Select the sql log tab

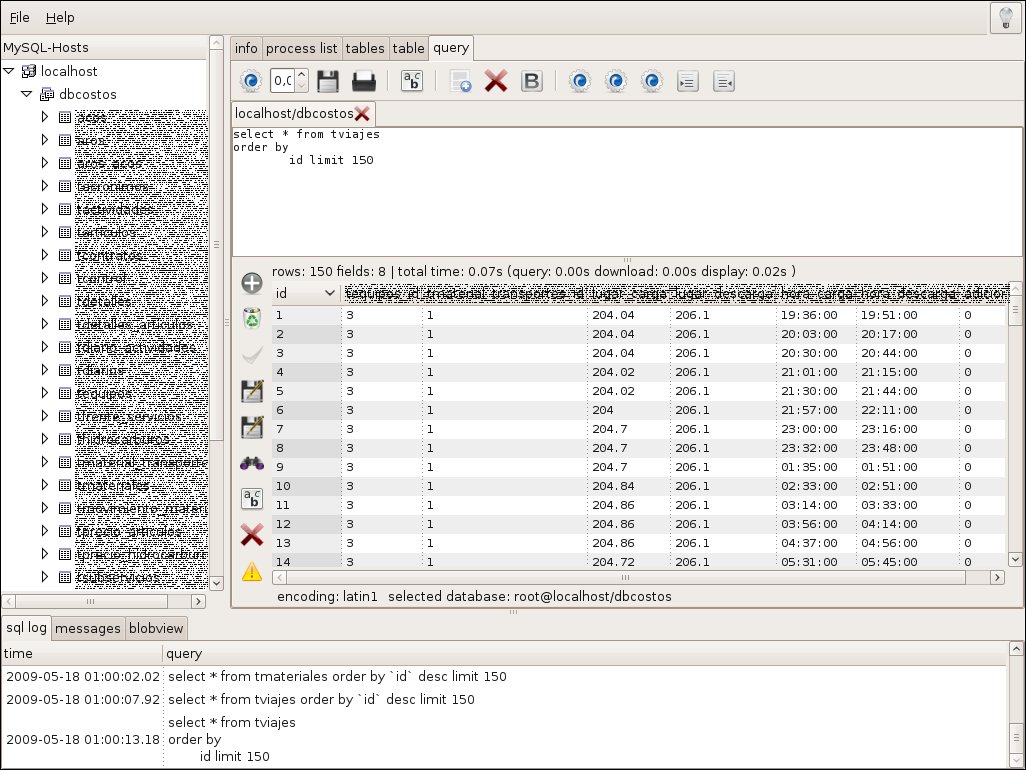(26, 627)
